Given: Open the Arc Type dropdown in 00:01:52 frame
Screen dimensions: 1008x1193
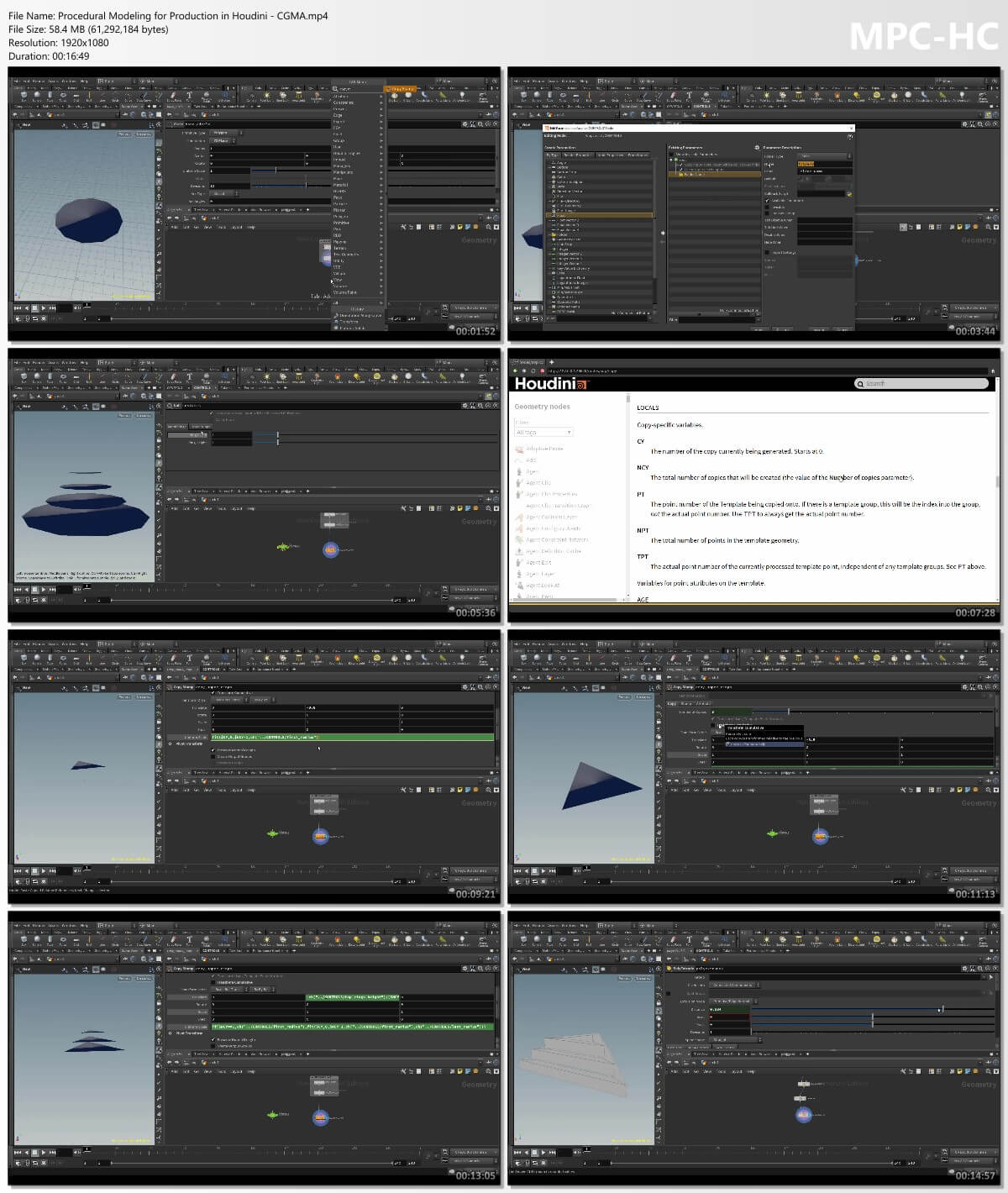Looking at the screenshot, I should coord(223,193).
